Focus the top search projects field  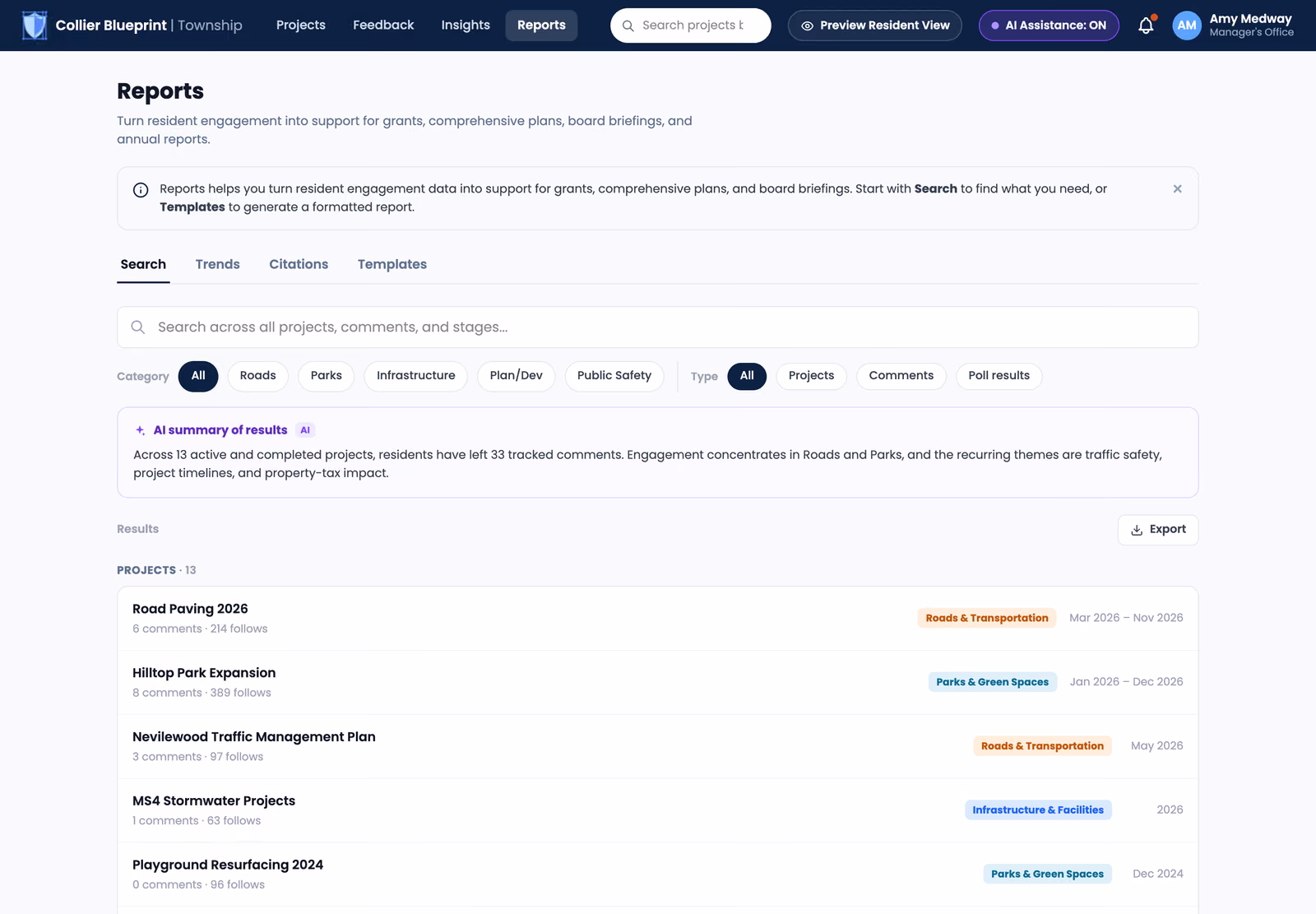point(690,26)
